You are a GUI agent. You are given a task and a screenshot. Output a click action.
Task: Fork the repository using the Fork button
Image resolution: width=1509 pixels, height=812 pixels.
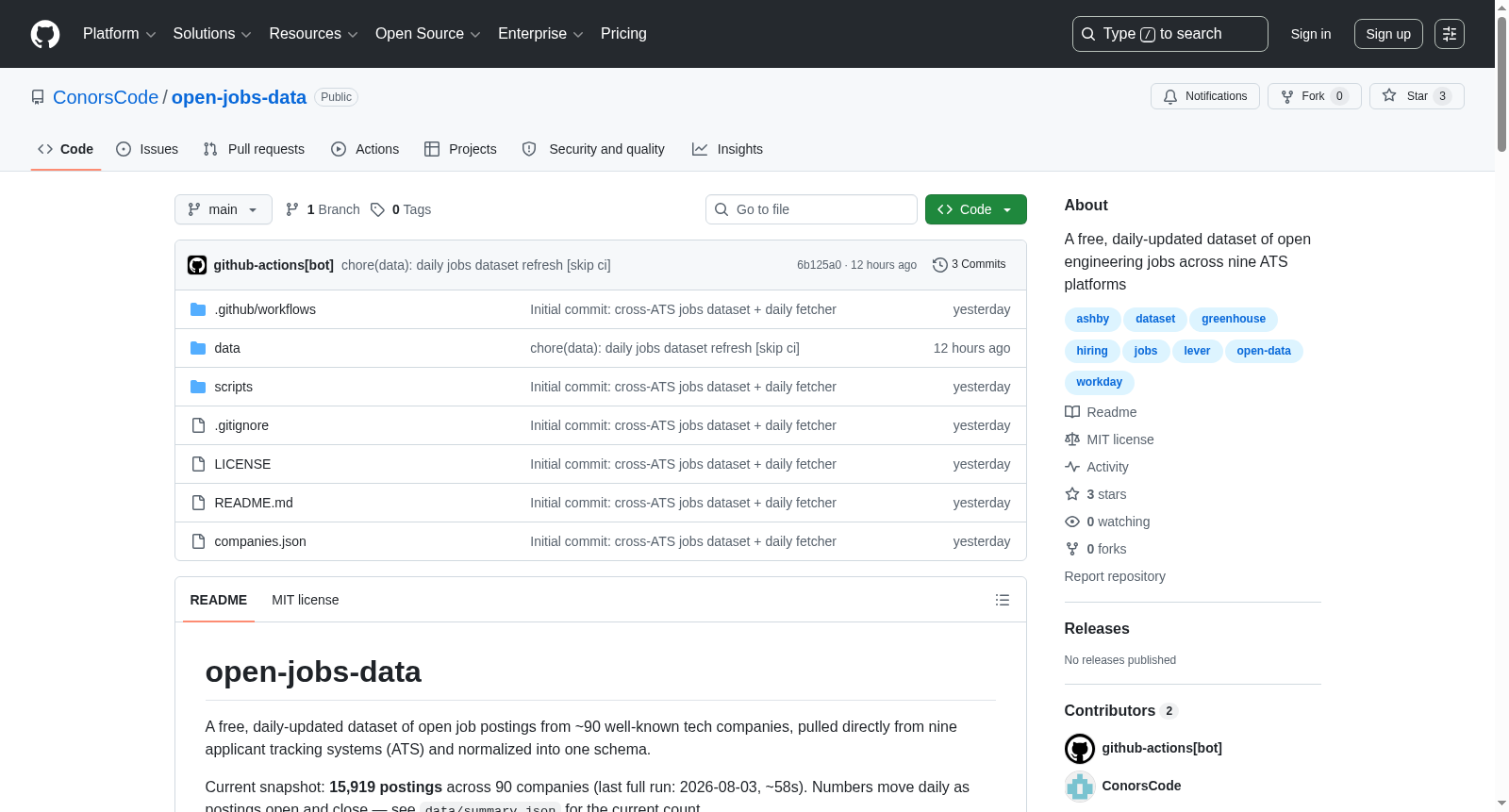click(1315, 96)
